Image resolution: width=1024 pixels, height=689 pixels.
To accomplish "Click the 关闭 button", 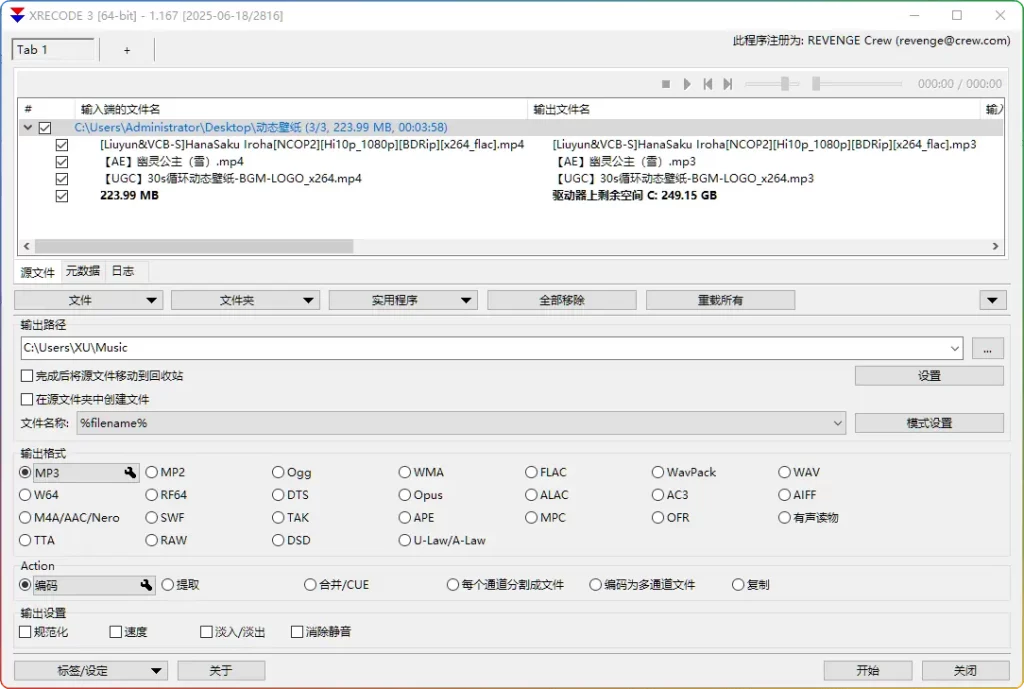I will [x=965, y=671].
